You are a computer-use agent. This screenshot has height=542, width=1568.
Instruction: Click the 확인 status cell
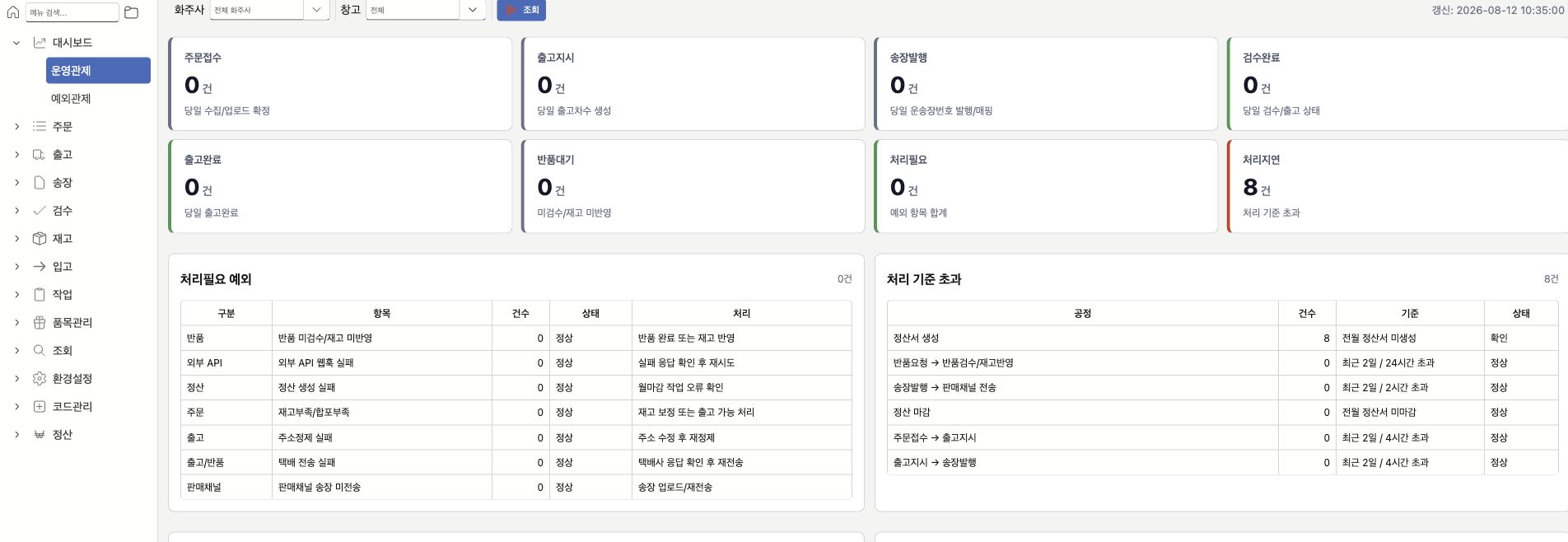pyautogui.click(x=1521, y=338)
